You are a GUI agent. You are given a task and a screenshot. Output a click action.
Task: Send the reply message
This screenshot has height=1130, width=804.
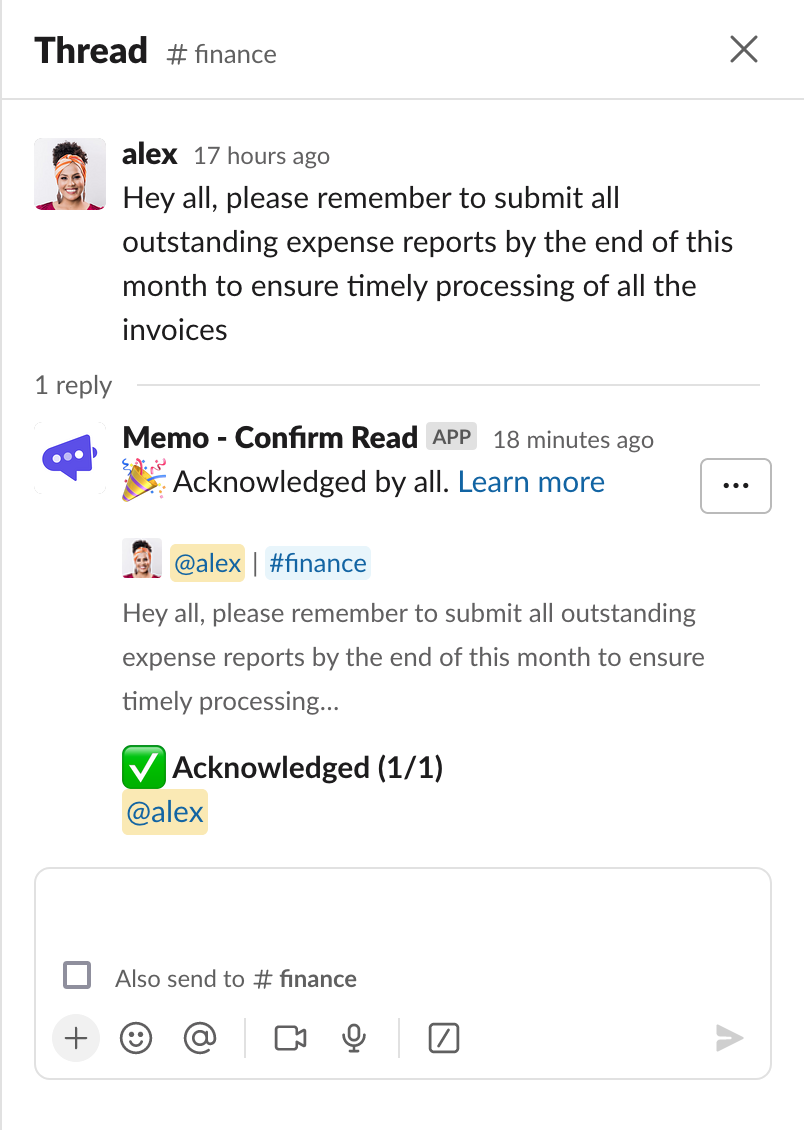point(729,1039)
